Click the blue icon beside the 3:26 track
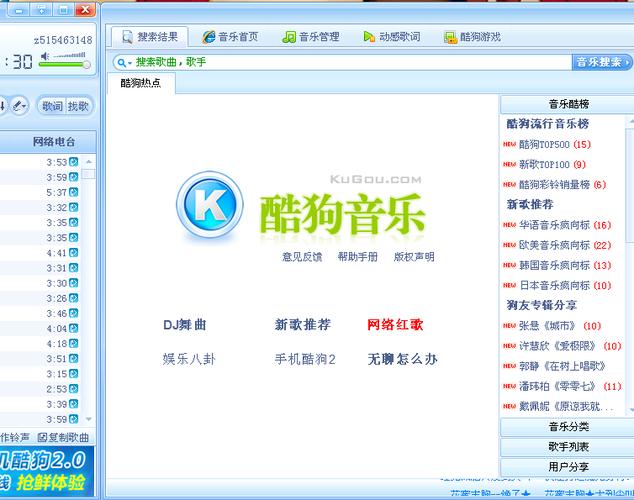634x500 pixels. click(x=74, y=298)
